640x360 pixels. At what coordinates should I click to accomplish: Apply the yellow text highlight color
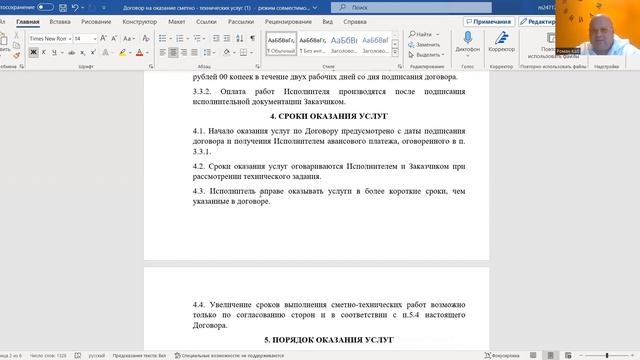click(122, 52)
